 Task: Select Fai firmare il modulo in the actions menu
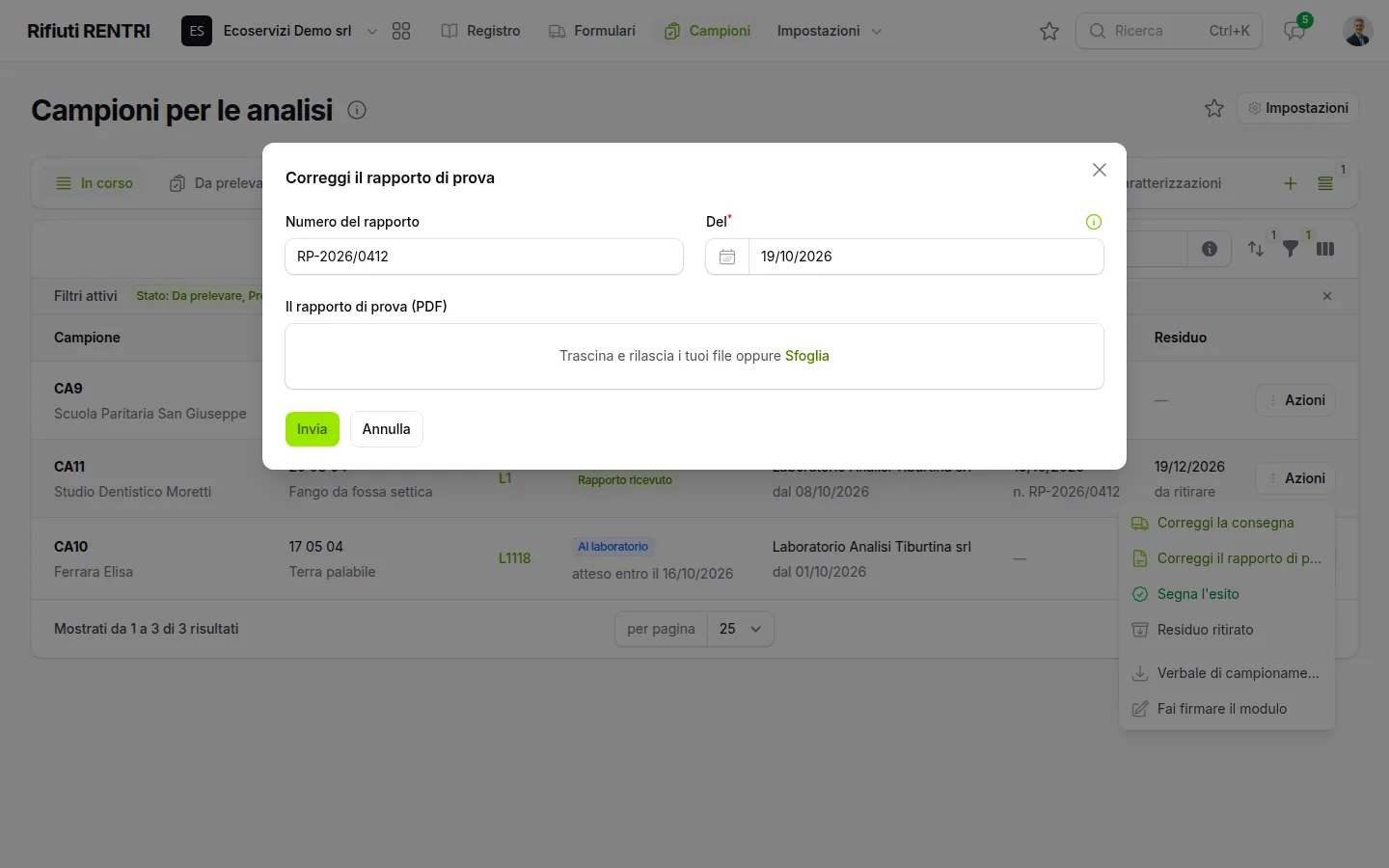(1227, 709)
